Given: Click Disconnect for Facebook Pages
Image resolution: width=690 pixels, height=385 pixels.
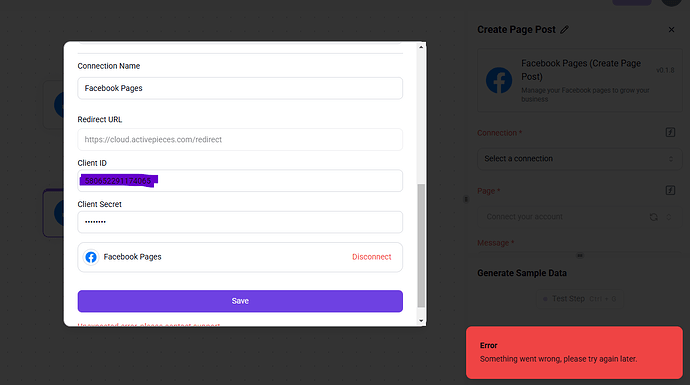Looking at the screenshot, I should tap(371, 257).
